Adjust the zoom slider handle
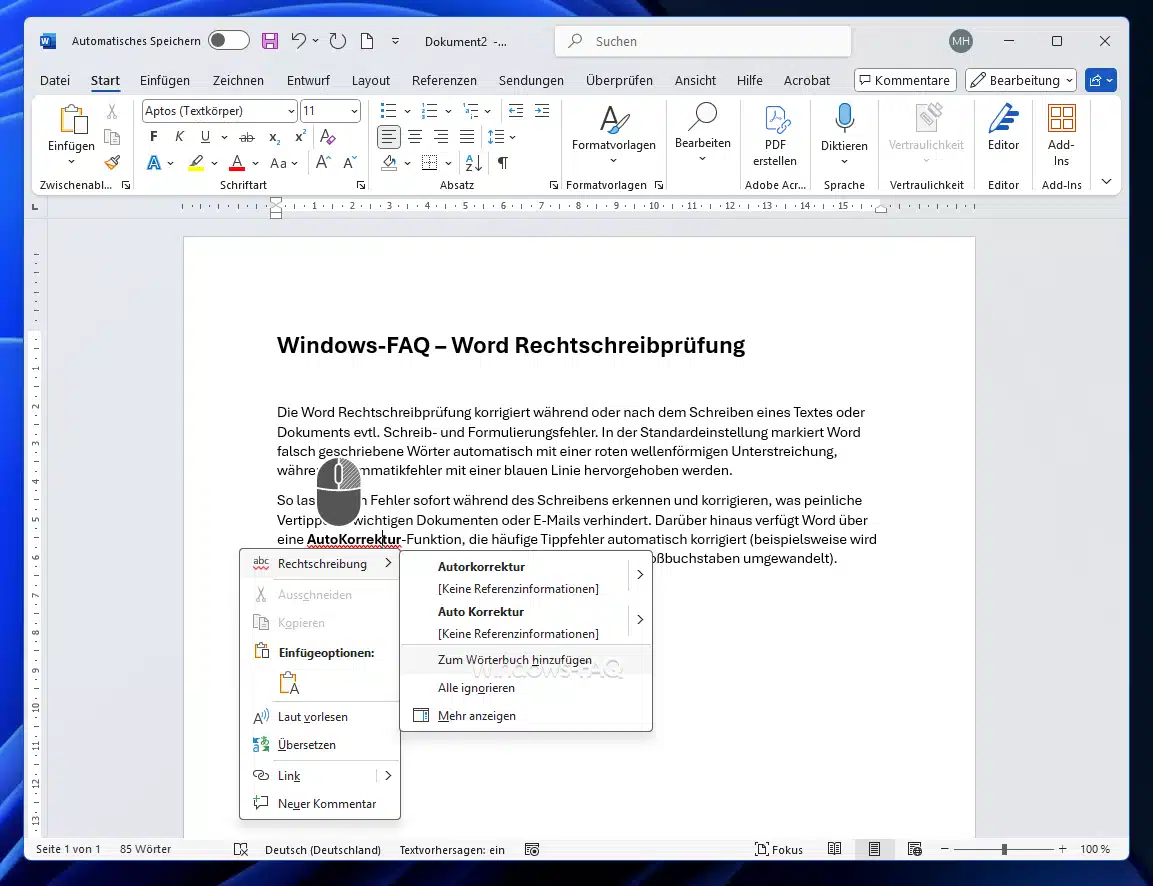The image size is (1153, 886). click(1004, 849)
